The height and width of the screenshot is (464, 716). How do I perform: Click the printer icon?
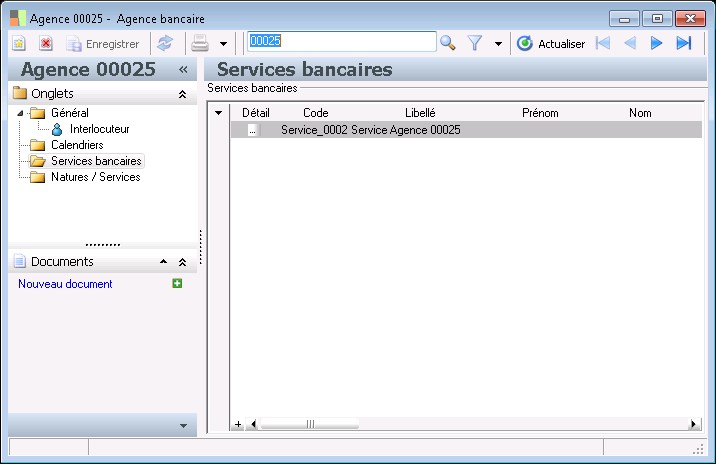click(x=200, y=44)
